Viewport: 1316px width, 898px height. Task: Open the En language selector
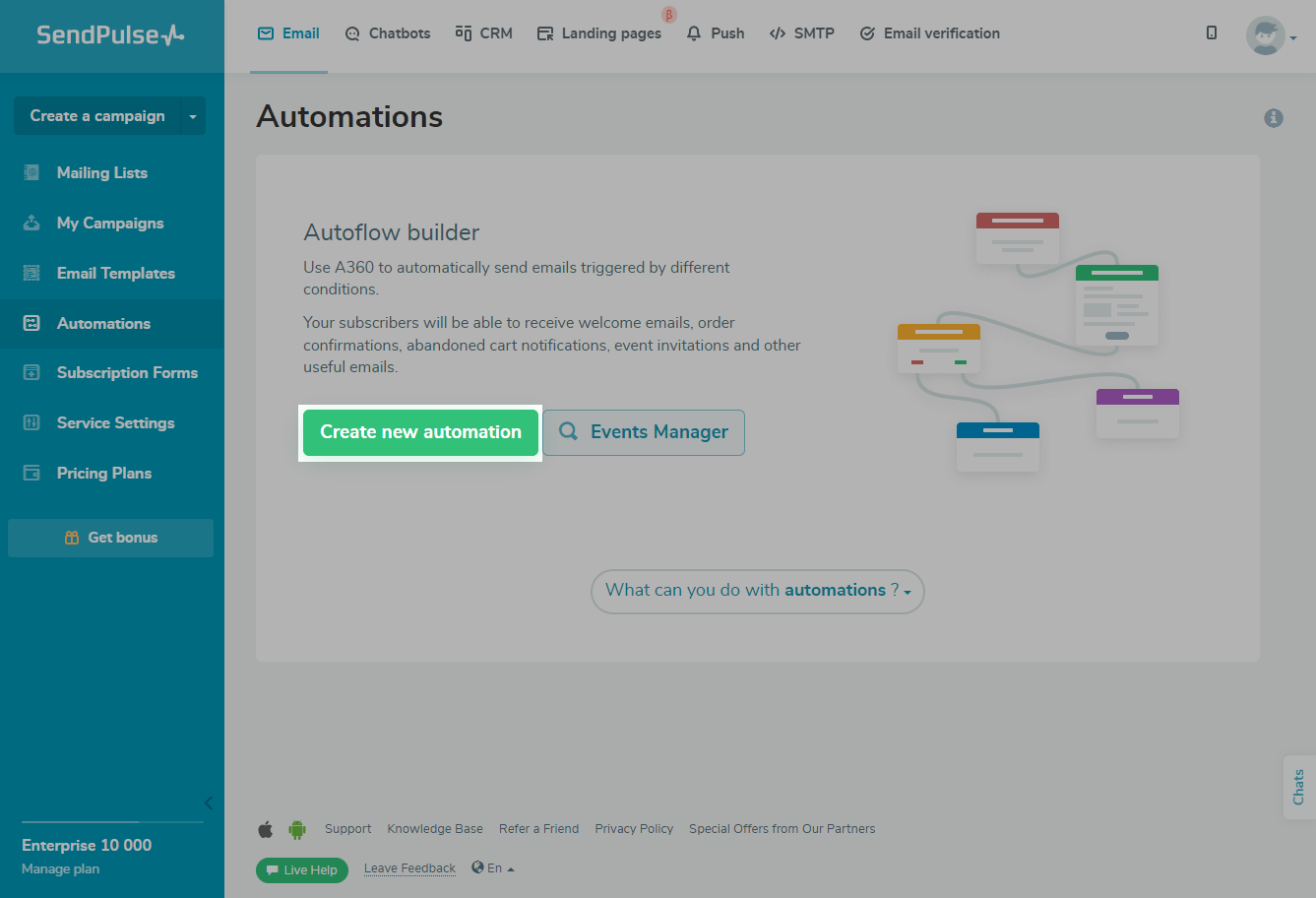point(493,868)
